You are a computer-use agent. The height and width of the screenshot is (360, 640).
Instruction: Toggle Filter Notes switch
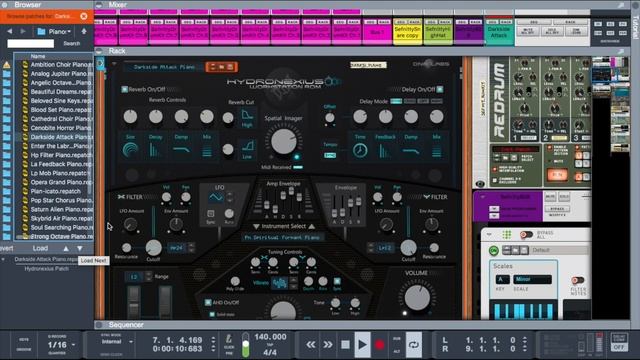(x=577, y=280)
